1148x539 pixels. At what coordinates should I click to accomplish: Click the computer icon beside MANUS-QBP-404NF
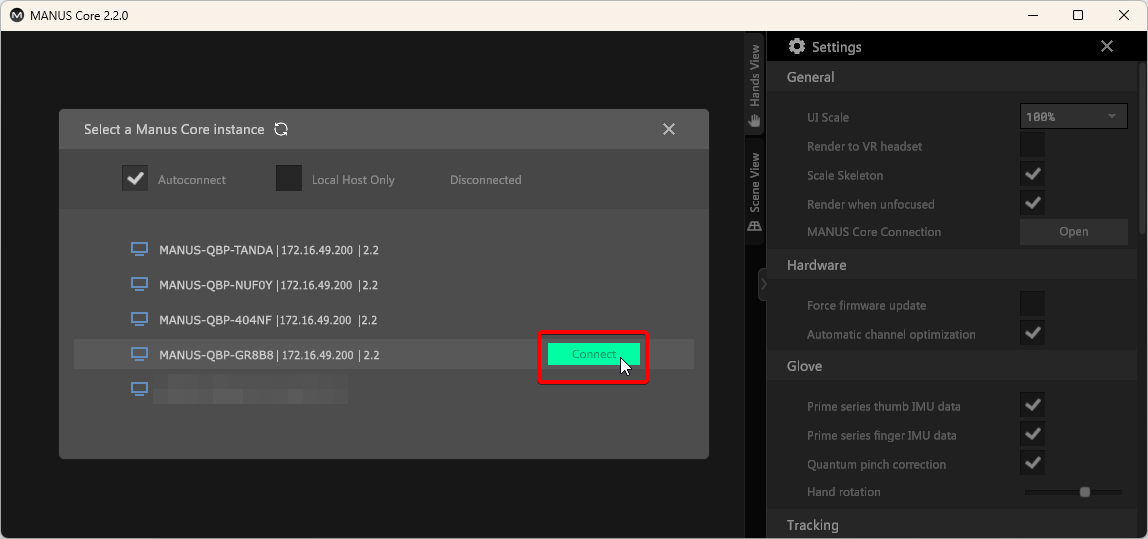point(140,320)
